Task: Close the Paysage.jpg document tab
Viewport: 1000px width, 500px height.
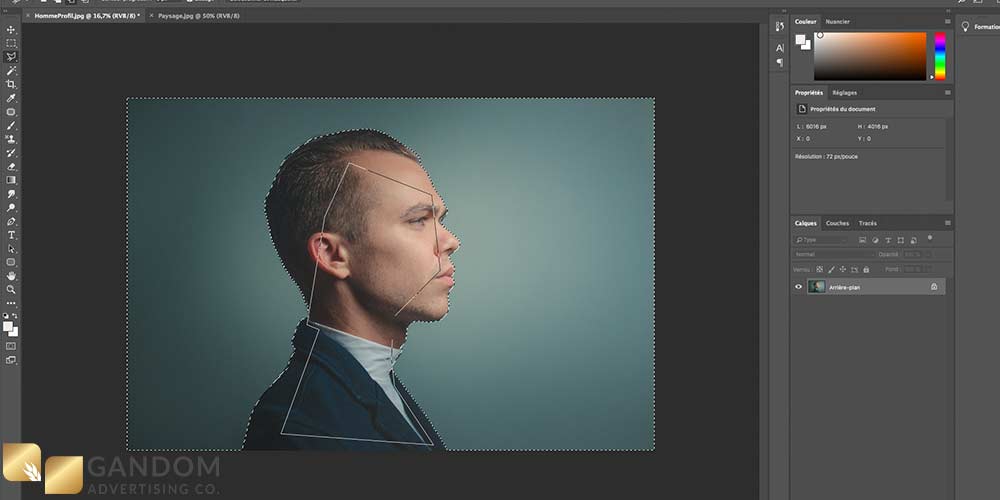Action: tap(152, 15)
